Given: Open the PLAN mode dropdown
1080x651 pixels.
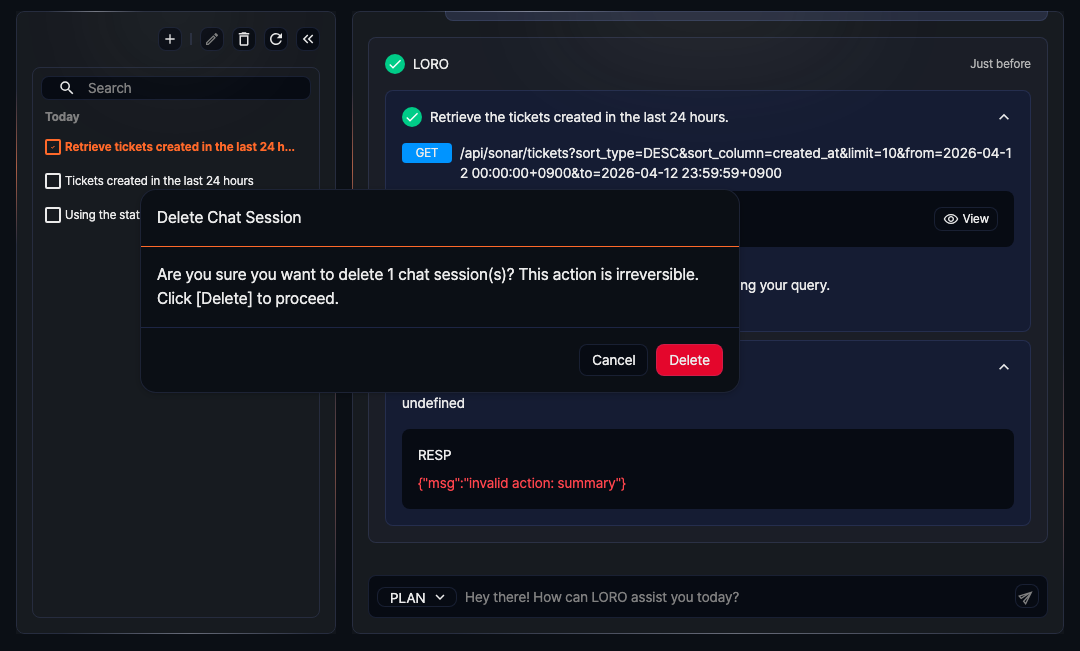Looking at the screenshot, I should coord(416,597).
